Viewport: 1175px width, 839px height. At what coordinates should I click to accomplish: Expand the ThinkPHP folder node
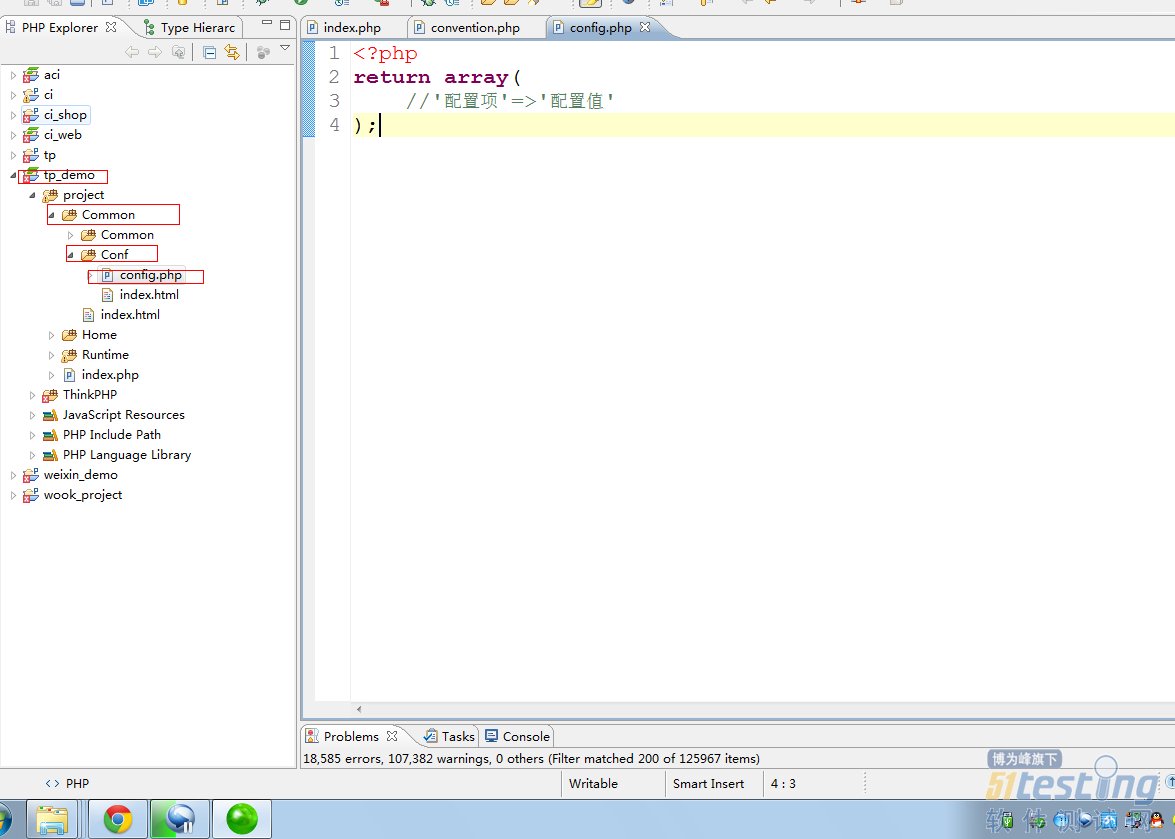(32, 395)
